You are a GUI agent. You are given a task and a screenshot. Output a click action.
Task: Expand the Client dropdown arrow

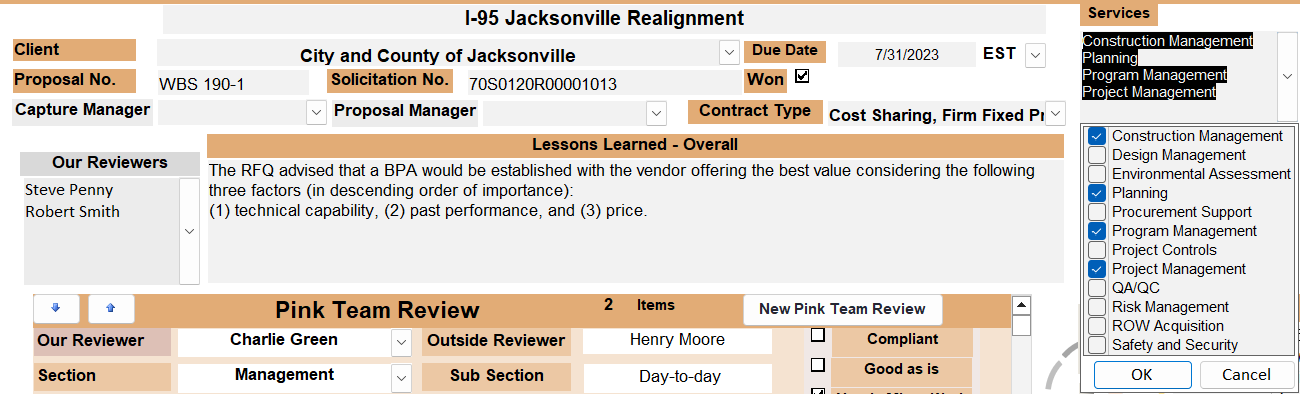pyautogui.click(x=728, y=52)
